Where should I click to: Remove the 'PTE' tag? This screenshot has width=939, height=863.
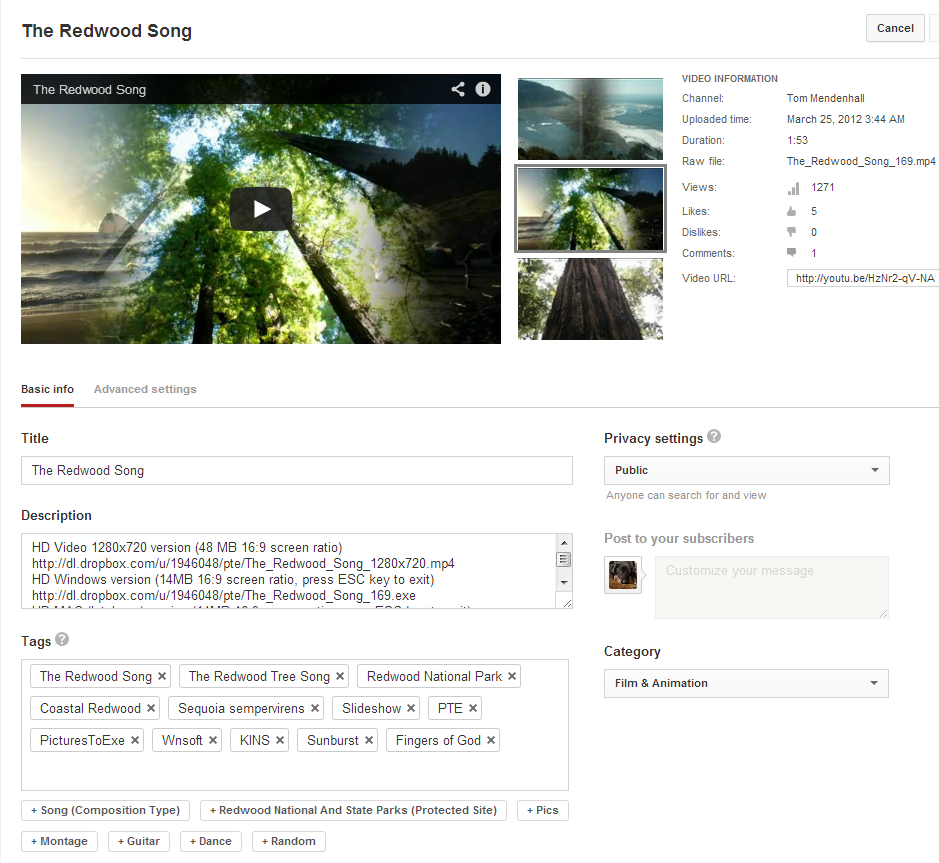coord(473,708)
